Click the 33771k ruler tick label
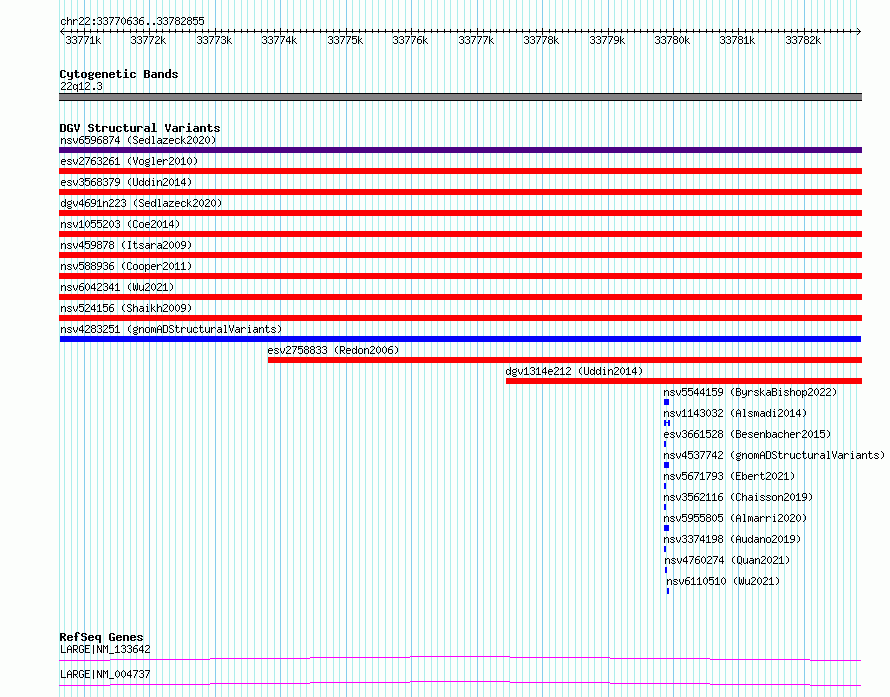The image size is (890, 697). tap(83, 40)
